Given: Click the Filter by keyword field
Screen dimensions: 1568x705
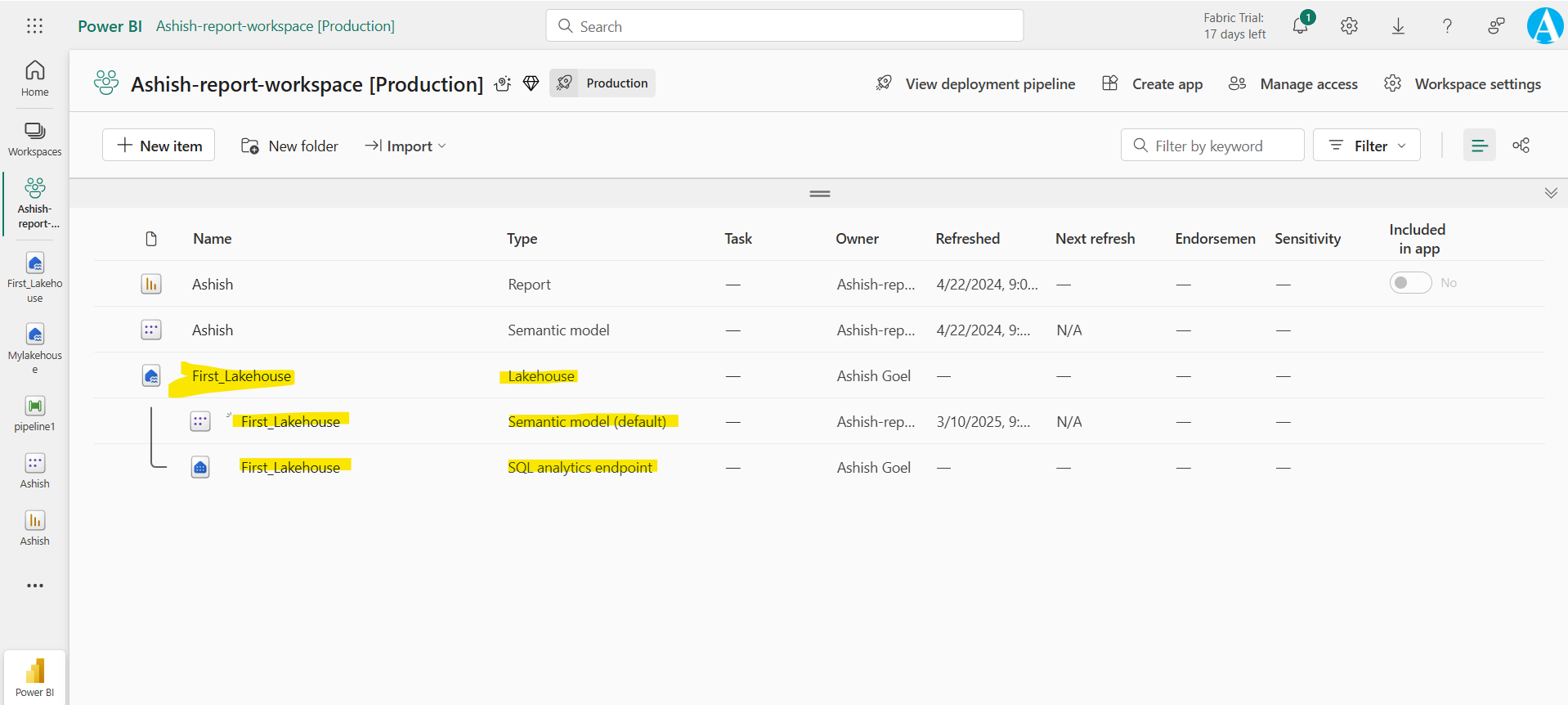Looking at the screenshot, I should [x=1212, y=146].
